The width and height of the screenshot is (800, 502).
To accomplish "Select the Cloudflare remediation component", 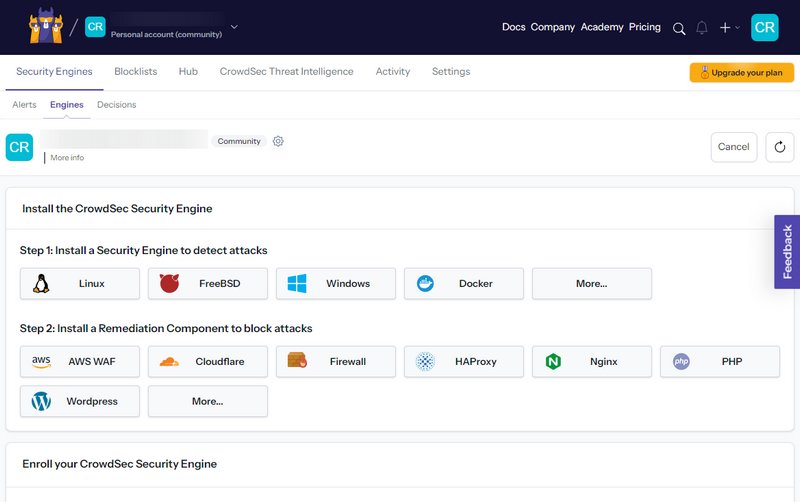I will pos(208,361).
